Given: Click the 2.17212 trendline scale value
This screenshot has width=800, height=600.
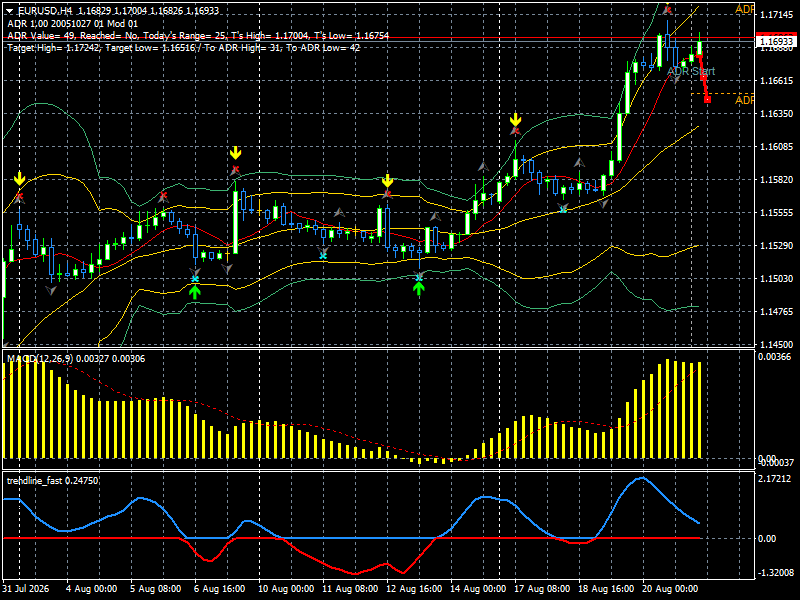Looking at the screenshot, I should click(x=774, y=479).
